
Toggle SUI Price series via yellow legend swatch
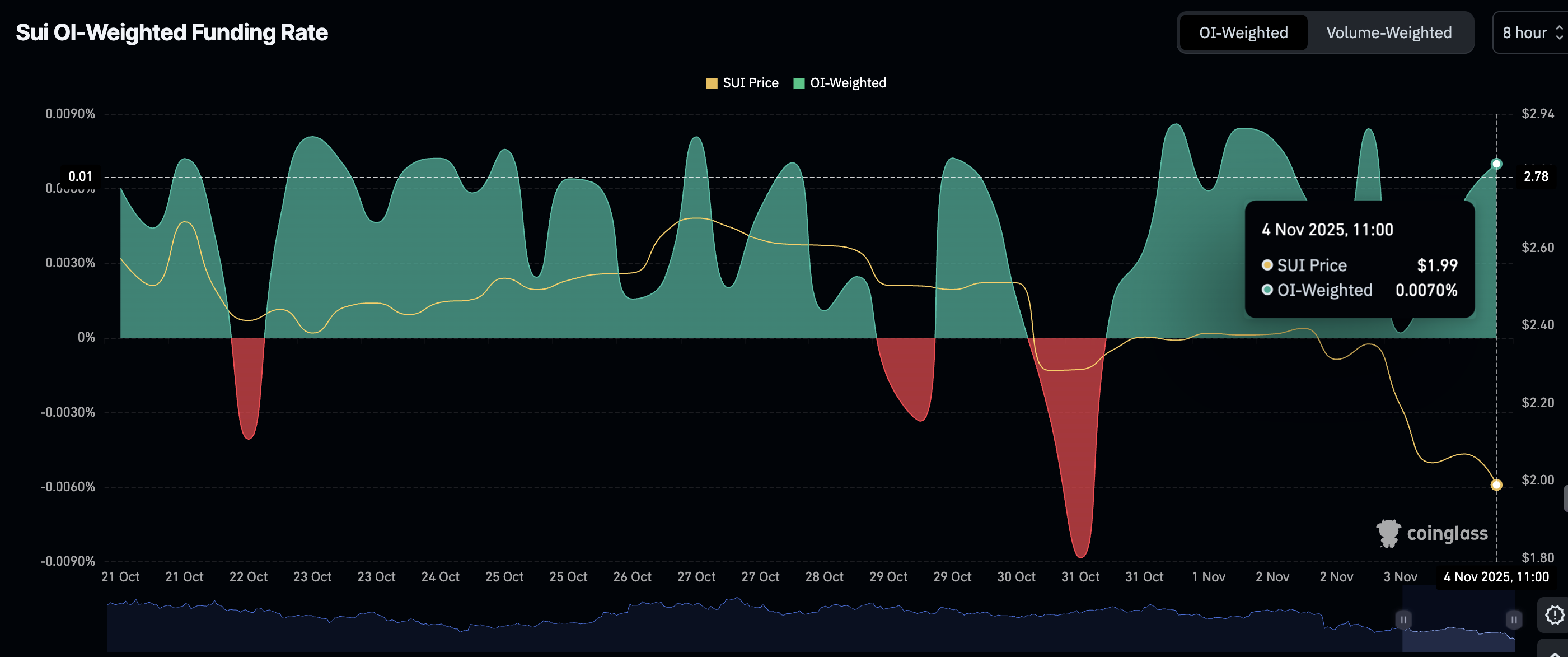711,83
